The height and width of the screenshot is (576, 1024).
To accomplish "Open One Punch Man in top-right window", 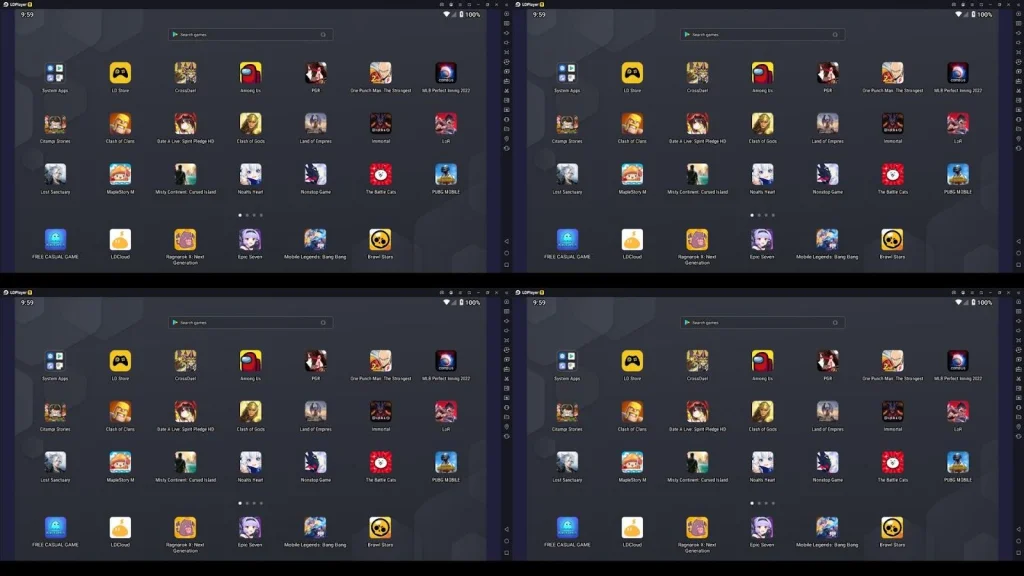I will click(x=893, y=73).
